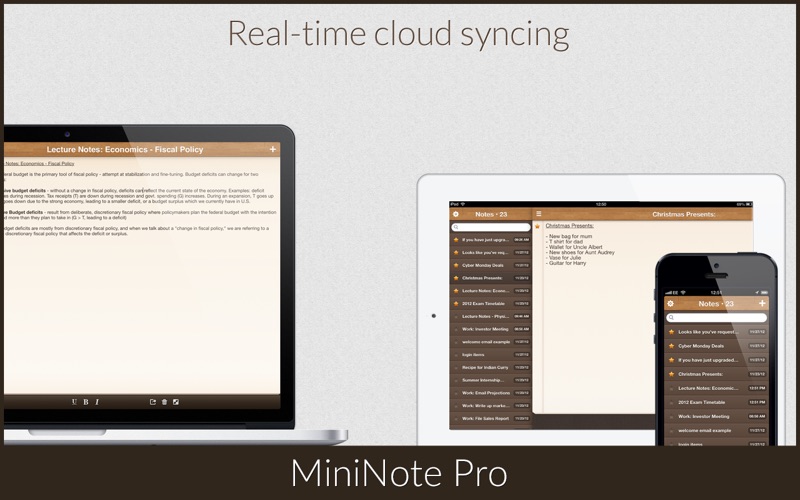The image size is (800, 500).
Task: Delete the note using the laptop trash icon
Action: tap(164, 402)
